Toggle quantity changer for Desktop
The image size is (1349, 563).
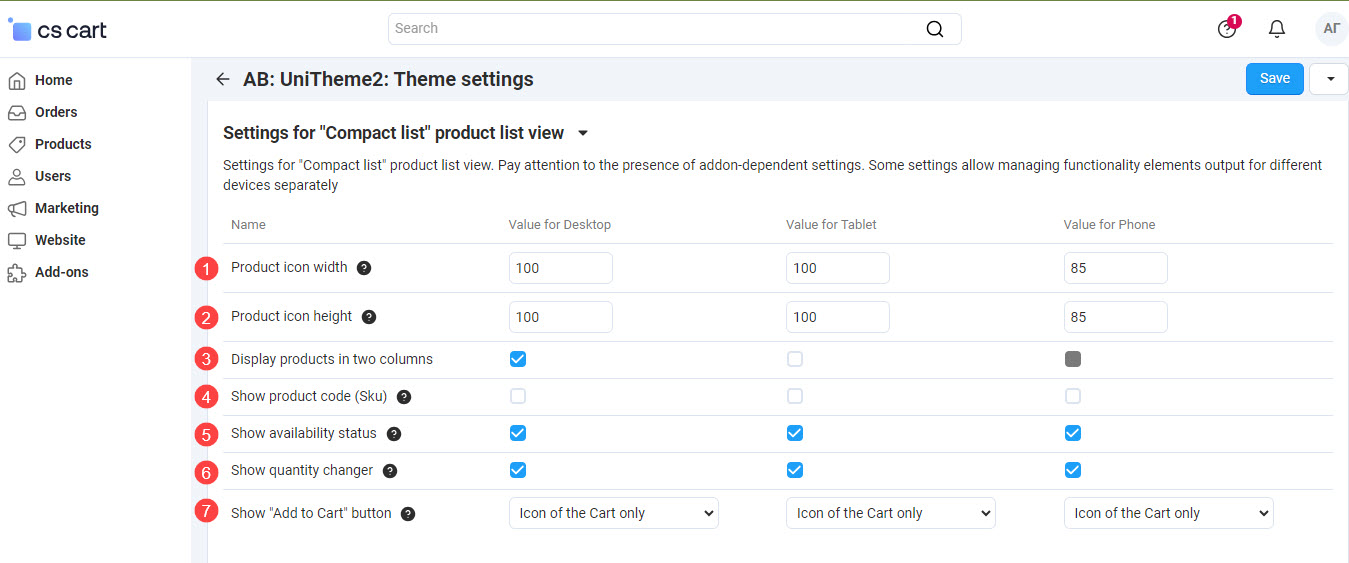pyautogui.click(x=518, y=470)
